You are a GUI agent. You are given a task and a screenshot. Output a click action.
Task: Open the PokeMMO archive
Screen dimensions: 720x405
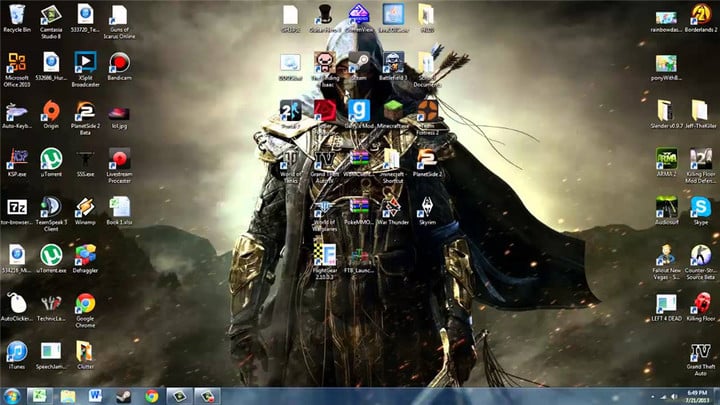click(x=359, y=211)
